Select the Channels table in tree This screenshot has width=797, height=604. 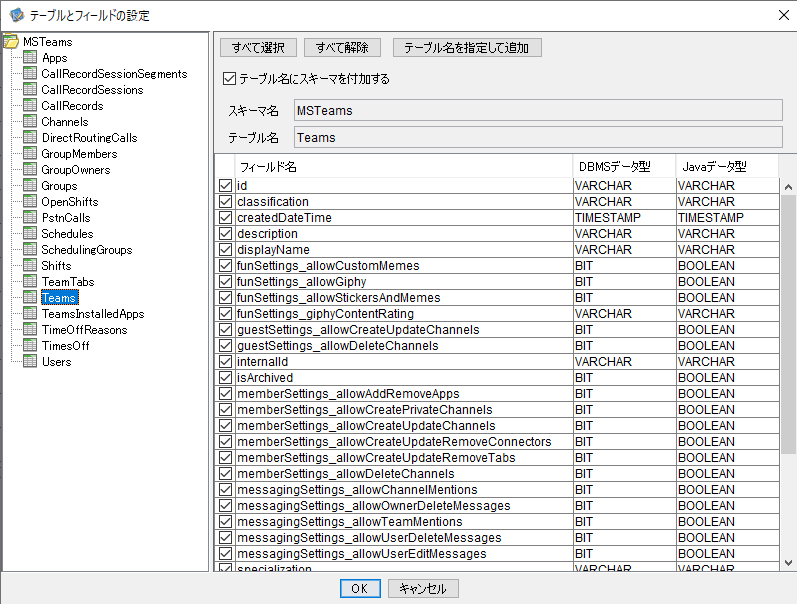[x=65, y=122]
